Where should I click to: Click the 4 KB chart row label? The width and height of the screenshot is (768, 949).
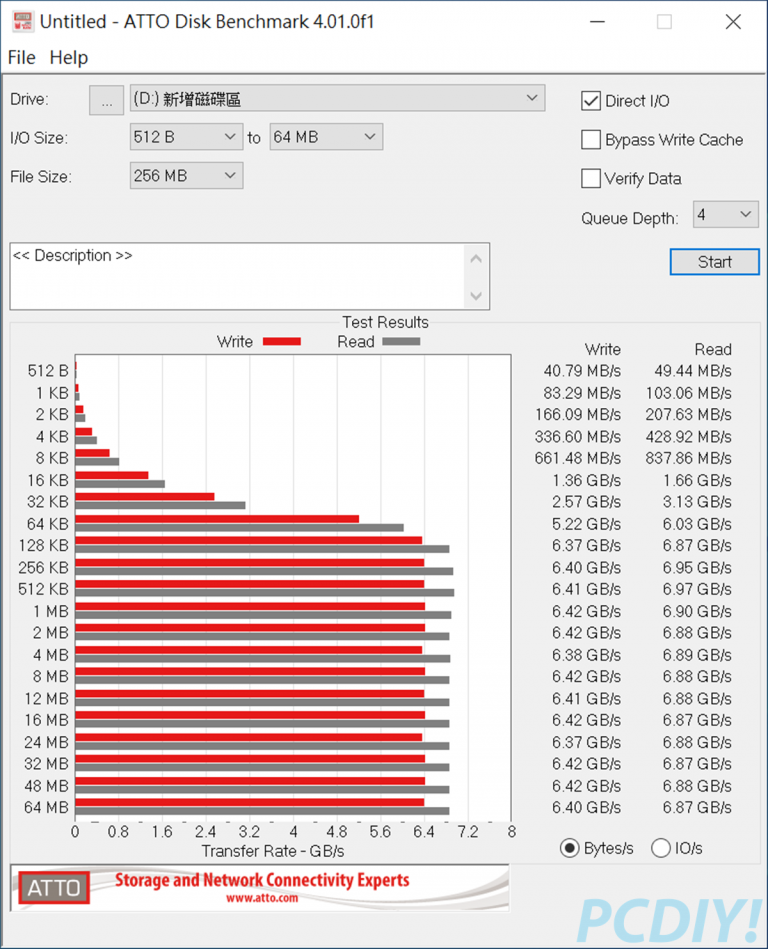click(52, 437)
